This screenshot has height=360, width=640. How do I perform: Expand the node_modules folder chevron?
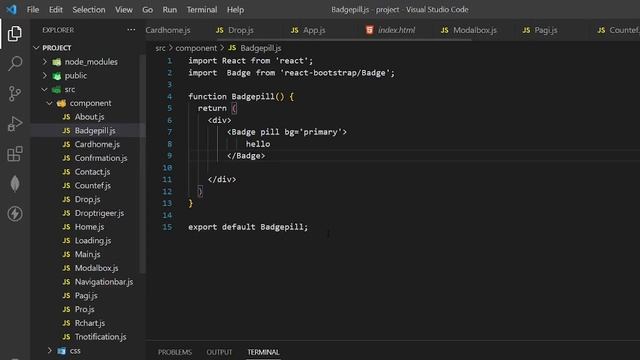(x=45, y=62)
